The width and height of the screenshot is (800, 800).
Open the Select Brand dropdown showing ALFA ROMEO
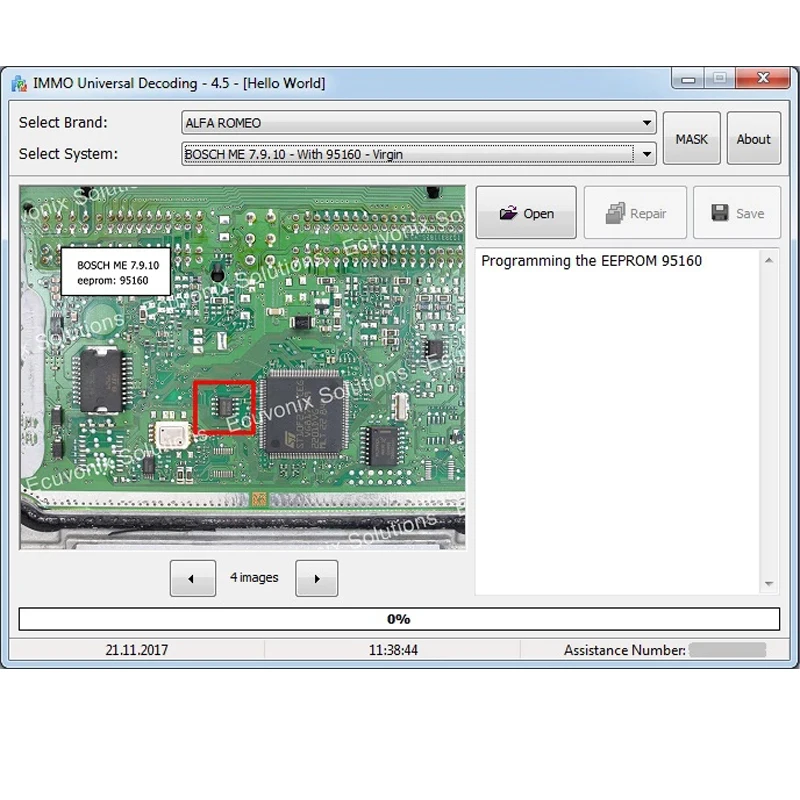click(x=419, y=123)
